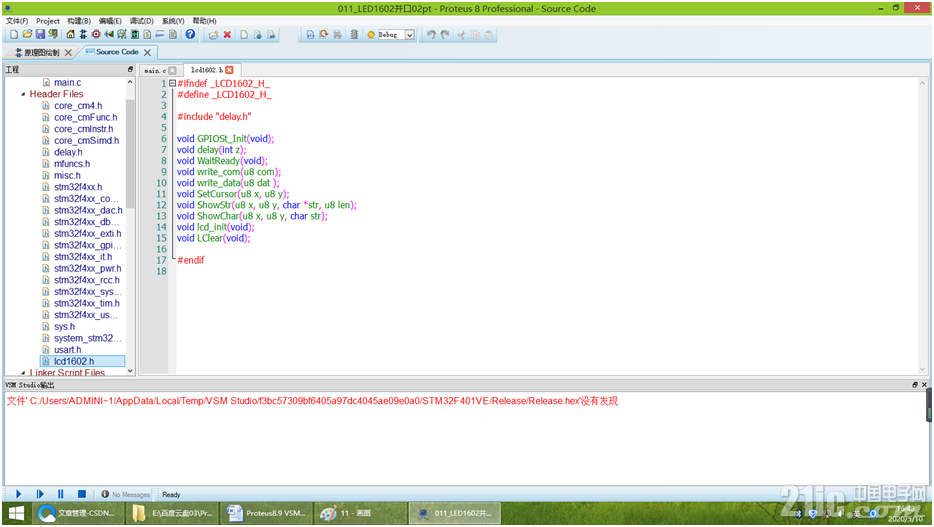The height and width of the screenshot is (527, 934).
Task: Open the Project menu
Action: pos(48,21)
